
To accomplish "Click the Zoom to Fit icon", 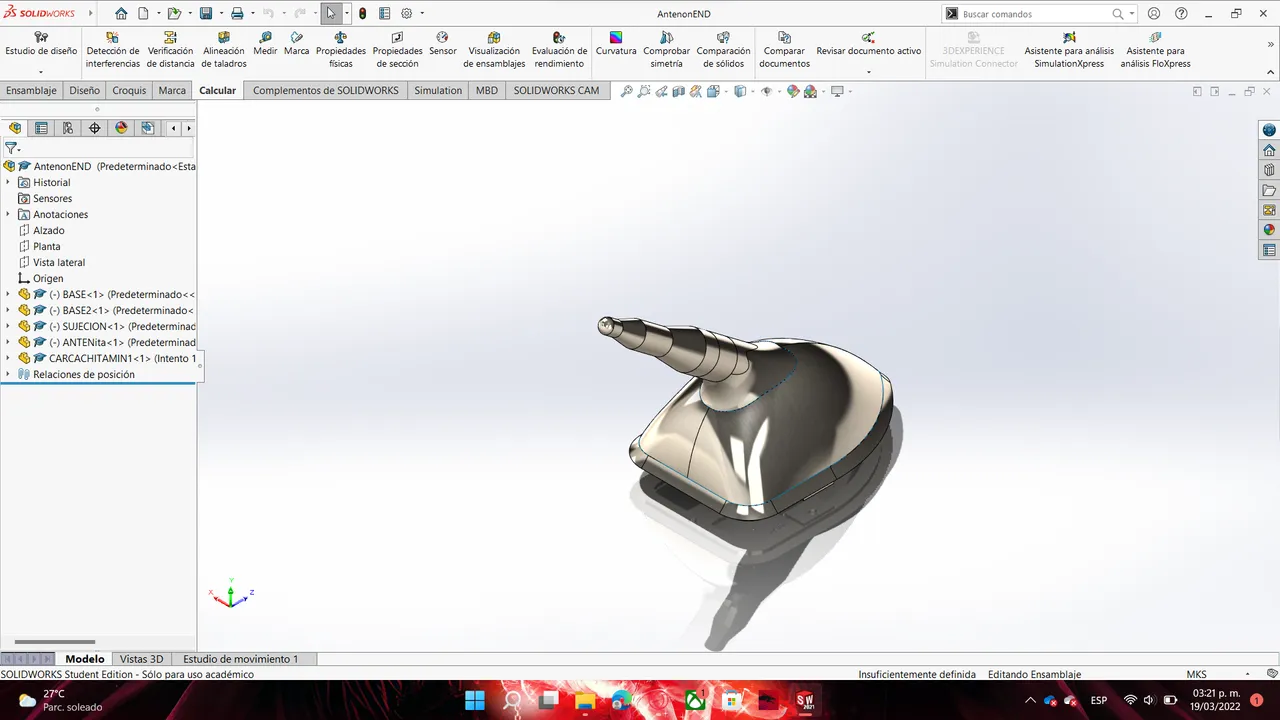I will click(627, 91).
